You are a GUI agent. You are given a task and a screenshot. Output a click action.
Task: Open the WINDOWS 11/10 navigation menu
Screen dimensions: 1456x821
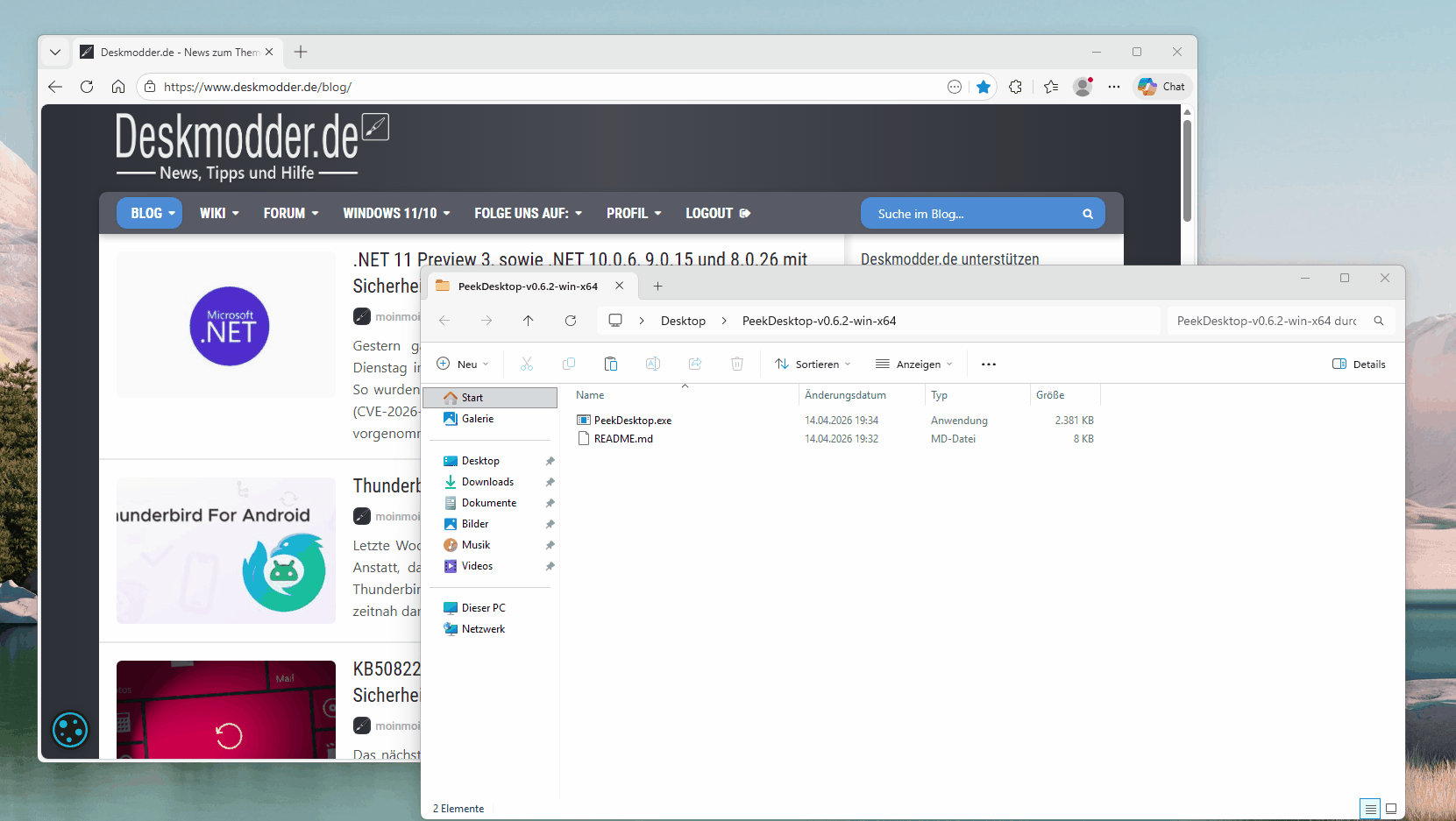tap(396, 214)
